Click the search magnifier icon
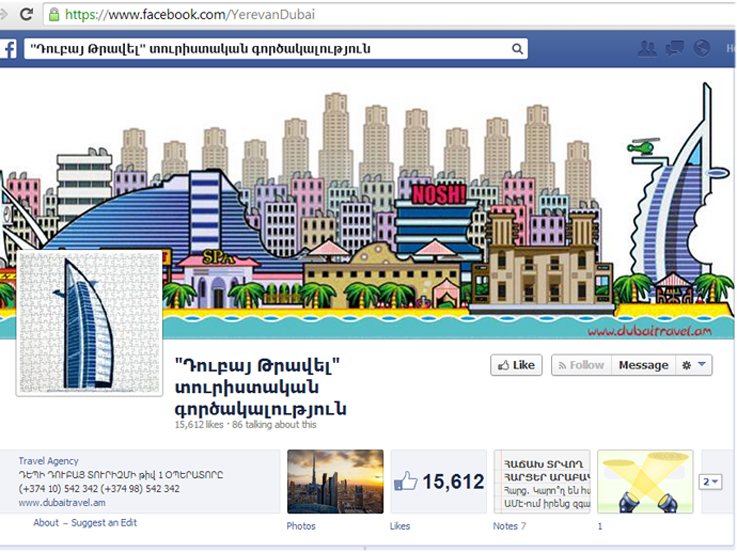The image size is (737, 552). [x=517, y=49]
